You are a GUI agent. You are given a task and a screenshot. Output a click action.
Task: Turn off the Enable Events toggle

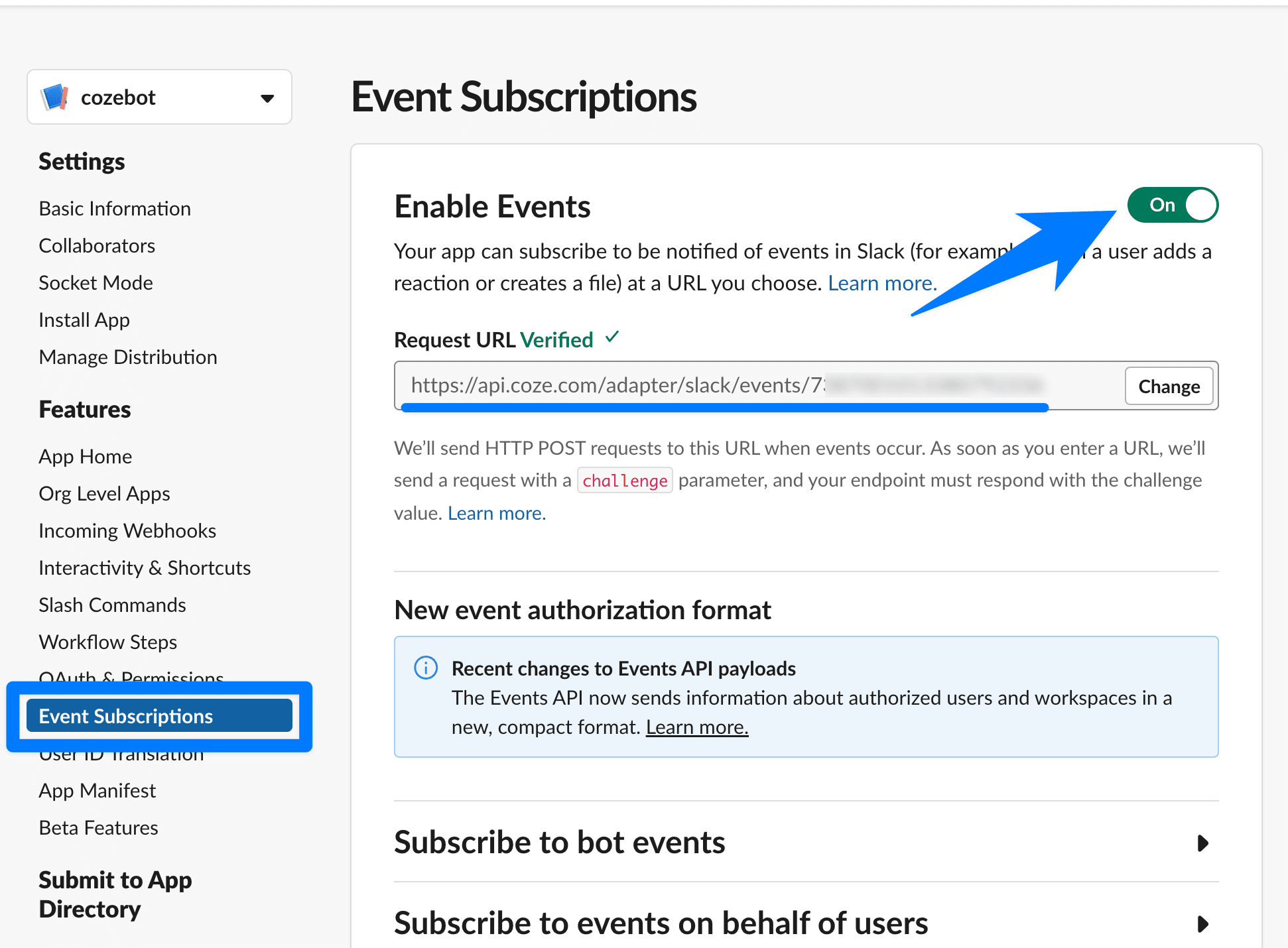click(x=1173, y=205)
